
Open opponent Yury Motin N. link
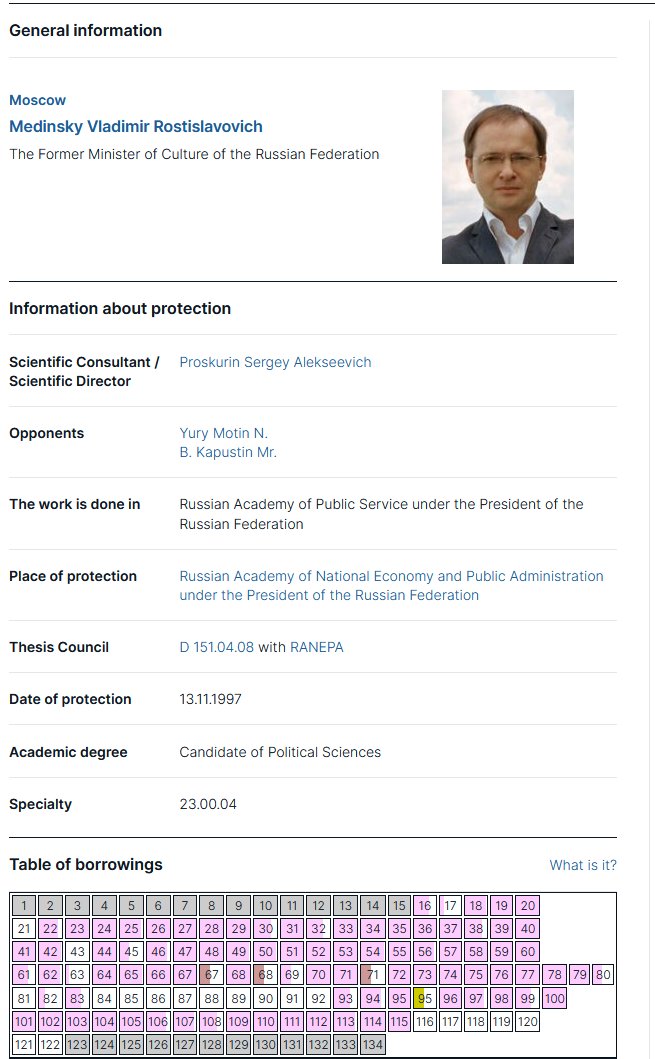(224, 433)
